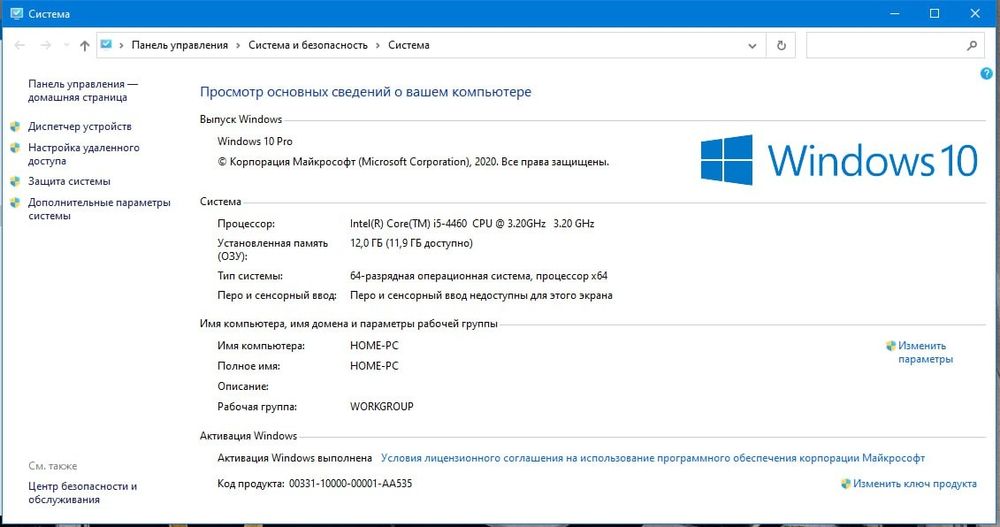
Task: Click the 'Просмотр основных сведений' heading
Action: tap(365, 92)
